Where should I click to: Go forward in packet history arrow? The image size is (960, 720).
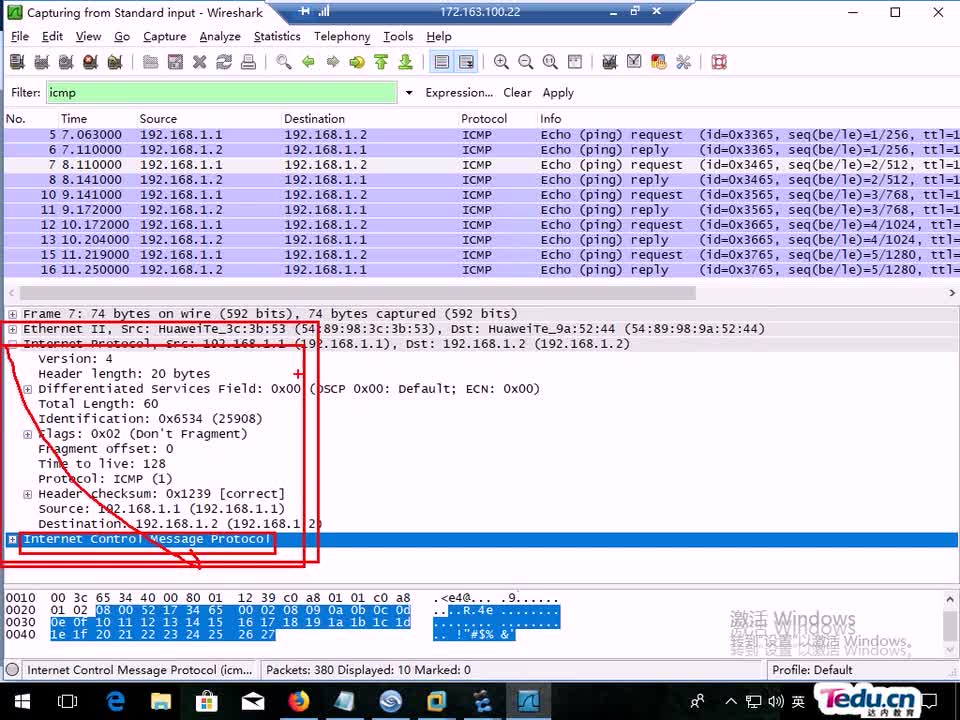click(332, 62)
